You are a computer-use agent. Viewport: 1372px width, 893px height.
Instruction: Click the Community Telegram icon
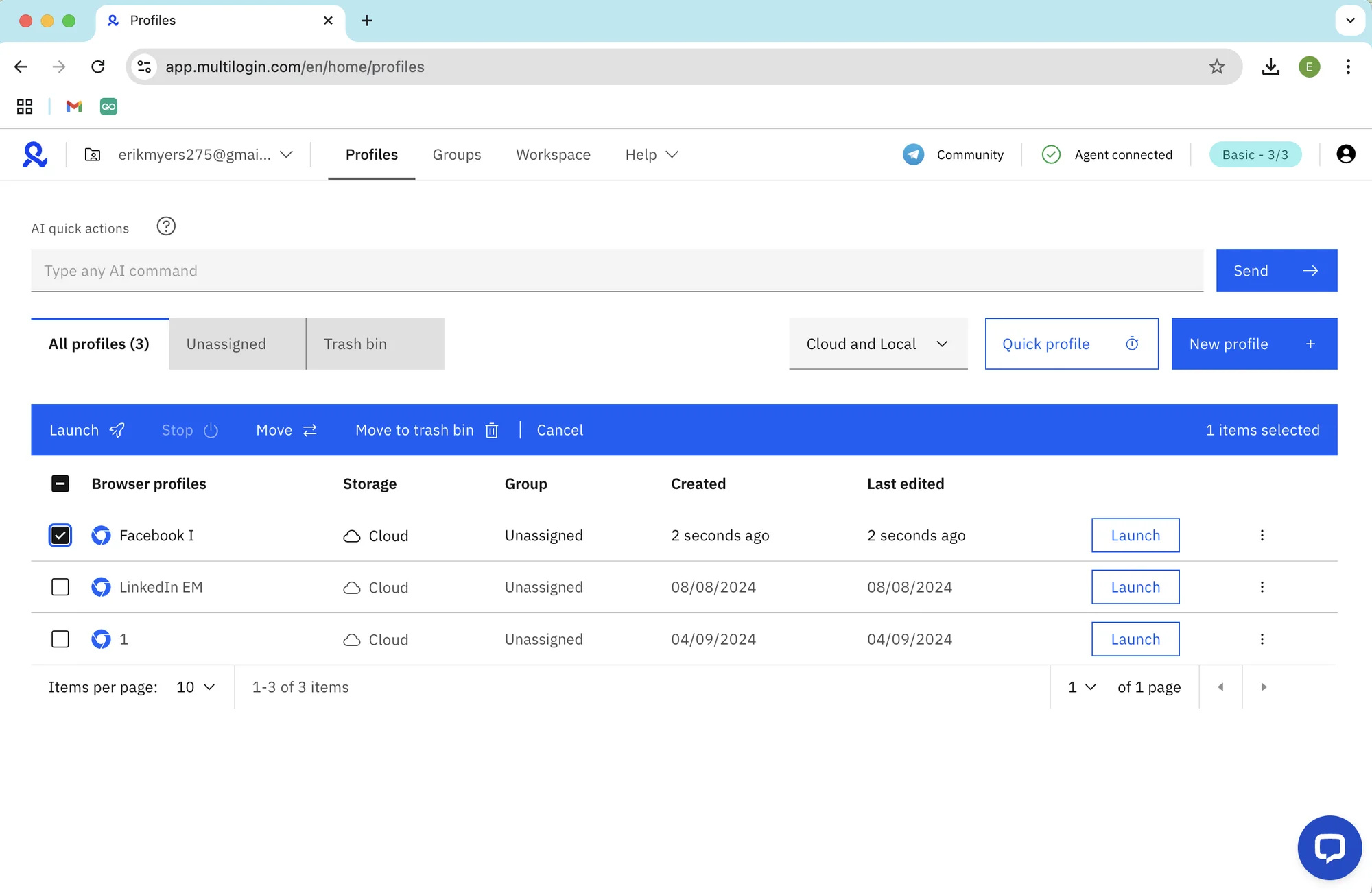[913, 154]
